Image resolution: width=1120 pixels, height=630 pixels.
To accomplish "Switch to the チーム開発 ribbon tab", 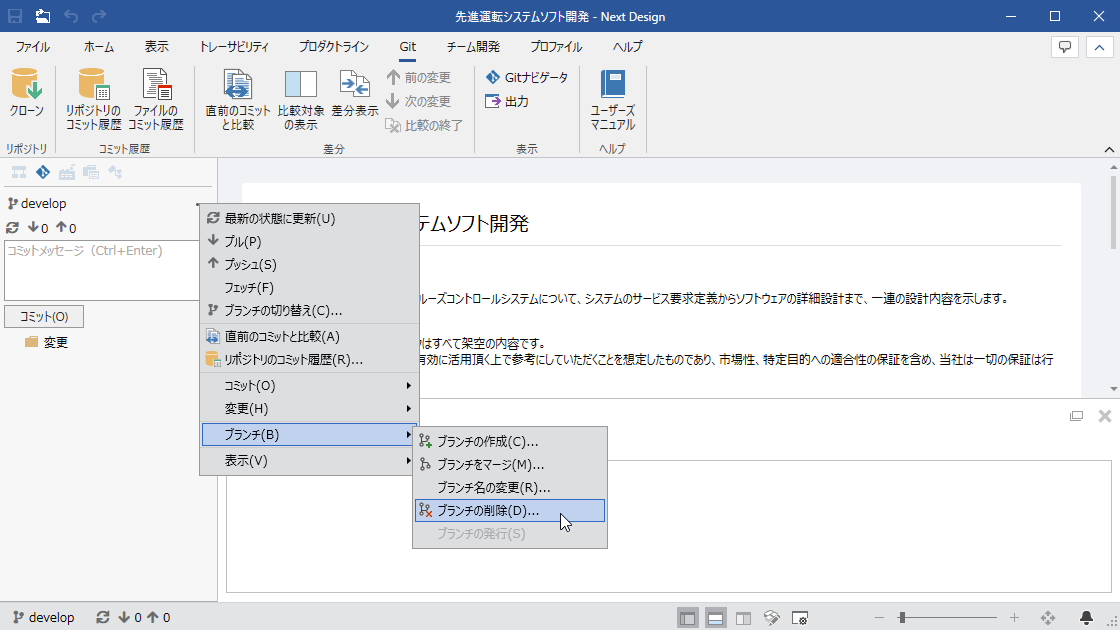I will tap(473, 47).
